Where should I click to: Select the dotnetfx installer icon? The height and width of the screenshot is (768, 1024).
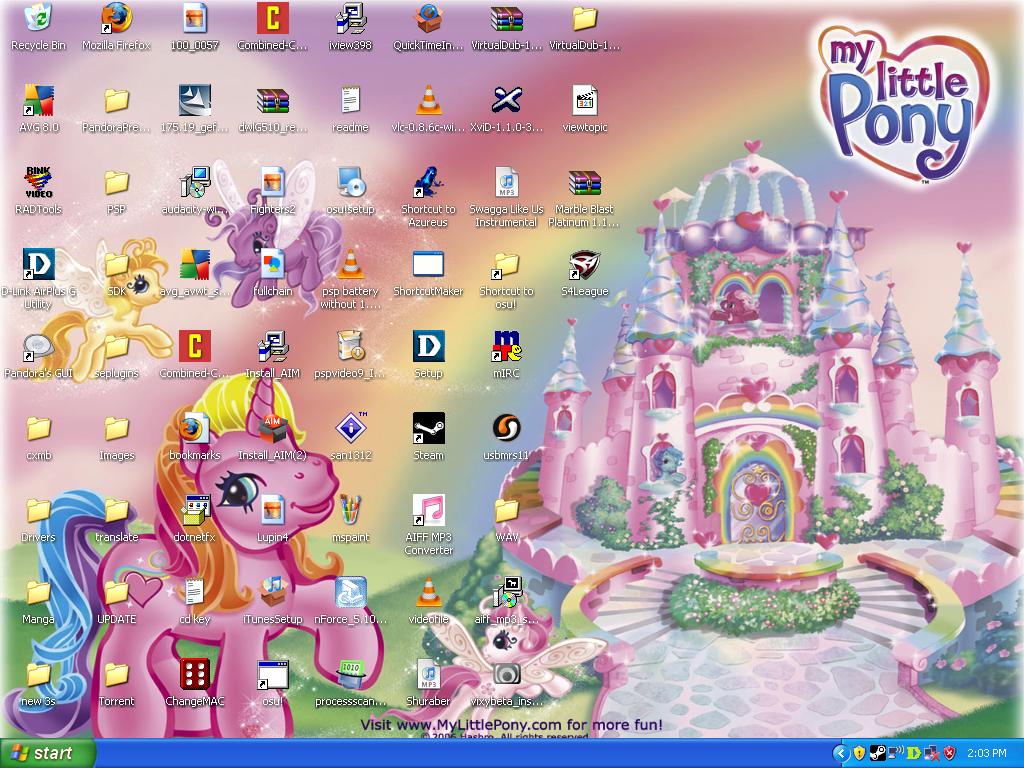195,511
